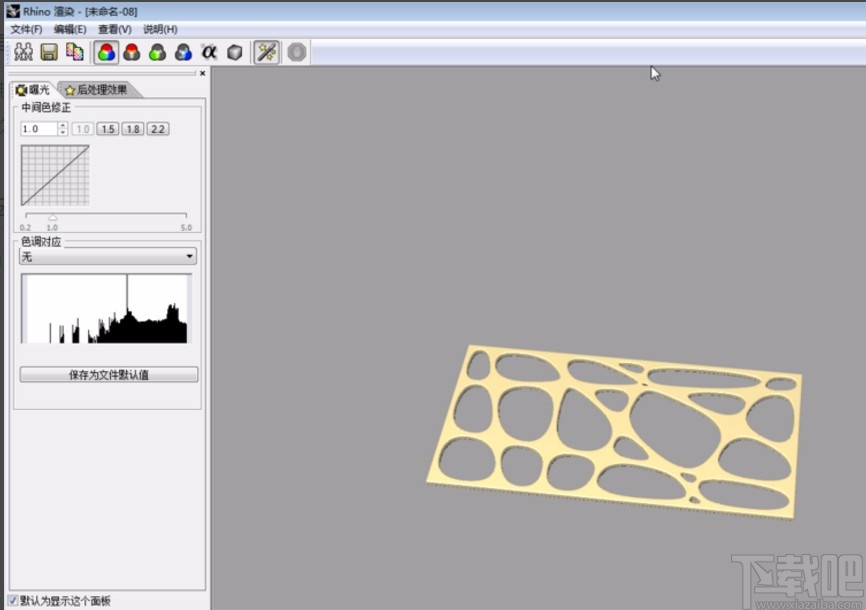Click the clone render window icon

tap(23, 52)
